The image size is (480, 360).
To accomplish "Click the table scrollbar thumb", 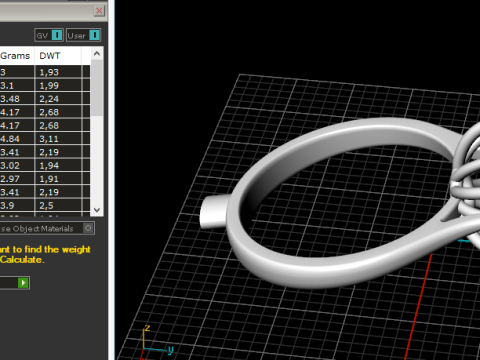I will pos(97,88).
